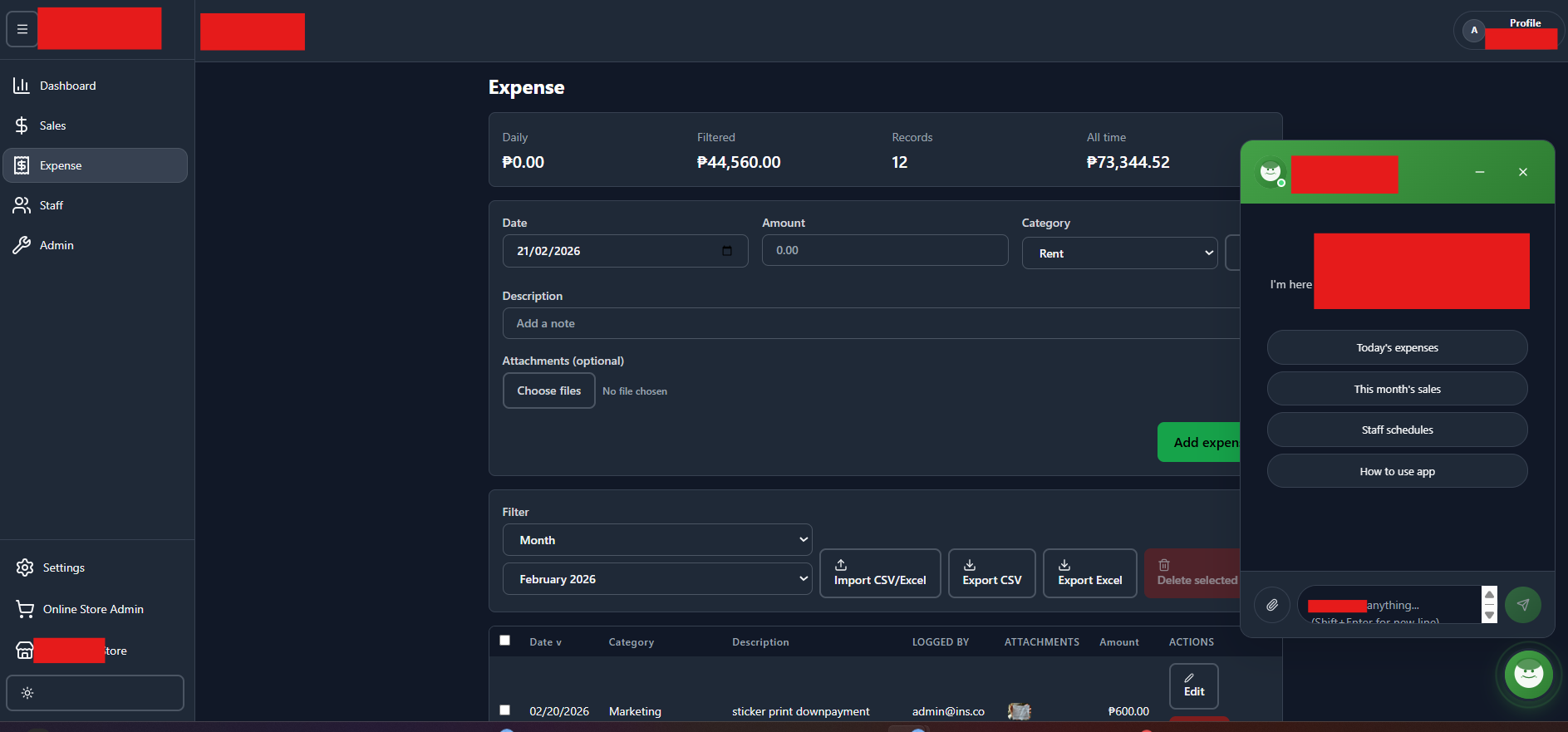Open the February 2026 period dropdown
Image resolution: width=1568 pixels, height=732 pixels.
click(x=656, y=579)
